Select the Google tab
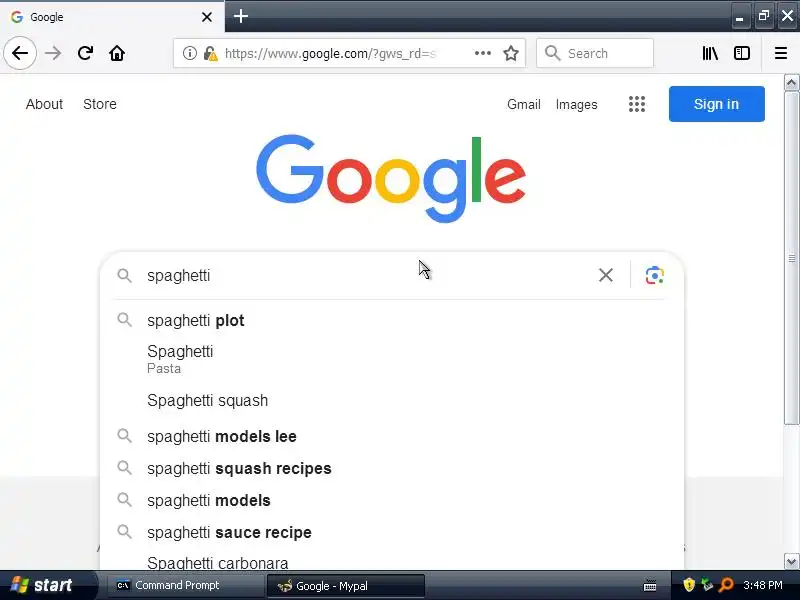Image resolution: width=800 pixels, height=600 pixels. [x=112, y=17]
